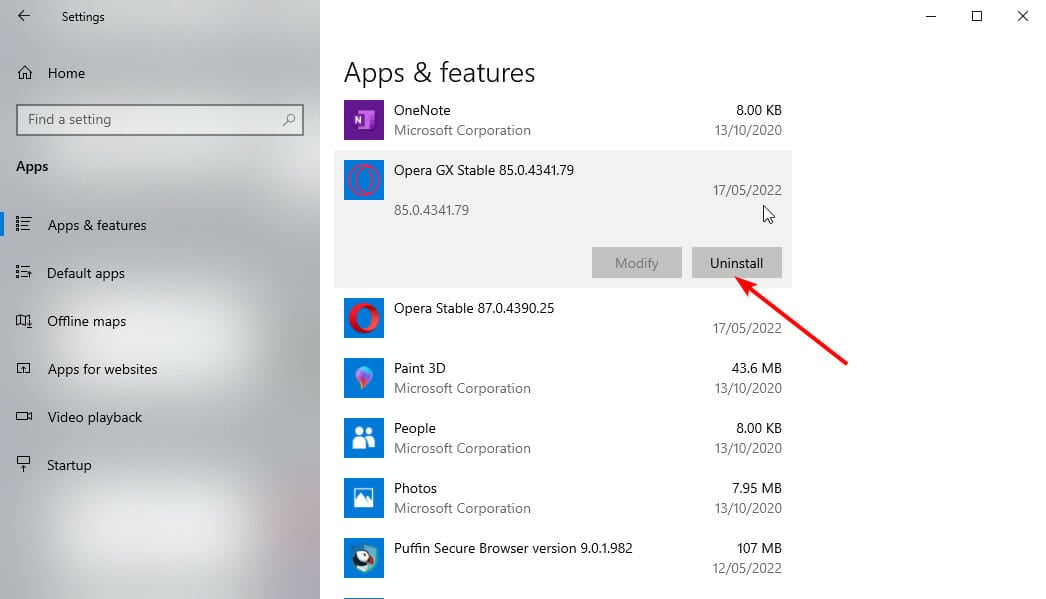Select Puffin Secure Browser version 9.0.1.982

point(513,548)
